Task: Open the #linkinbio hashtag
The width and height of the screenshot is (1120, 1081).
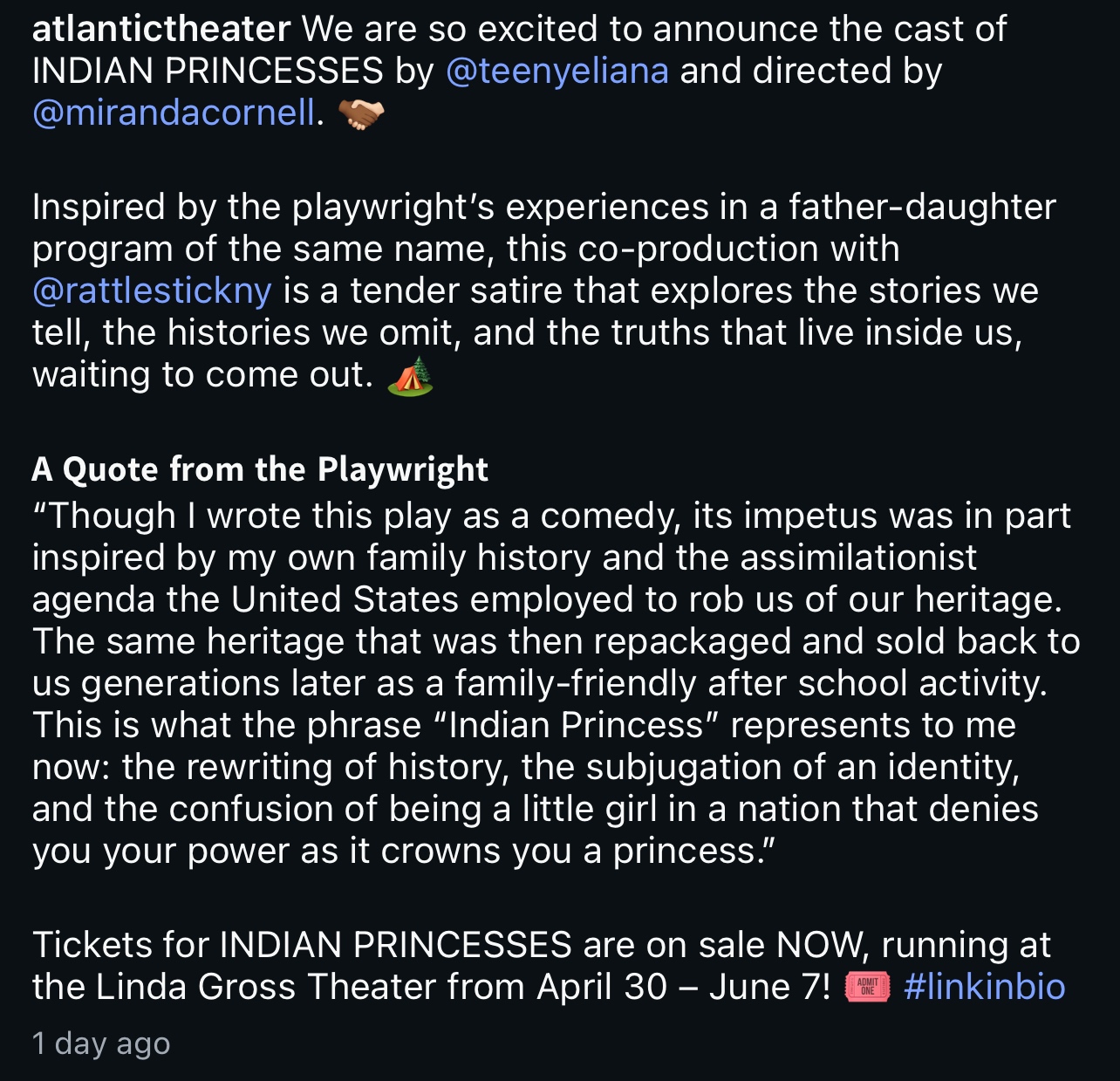Action: [x=985, y=988]
